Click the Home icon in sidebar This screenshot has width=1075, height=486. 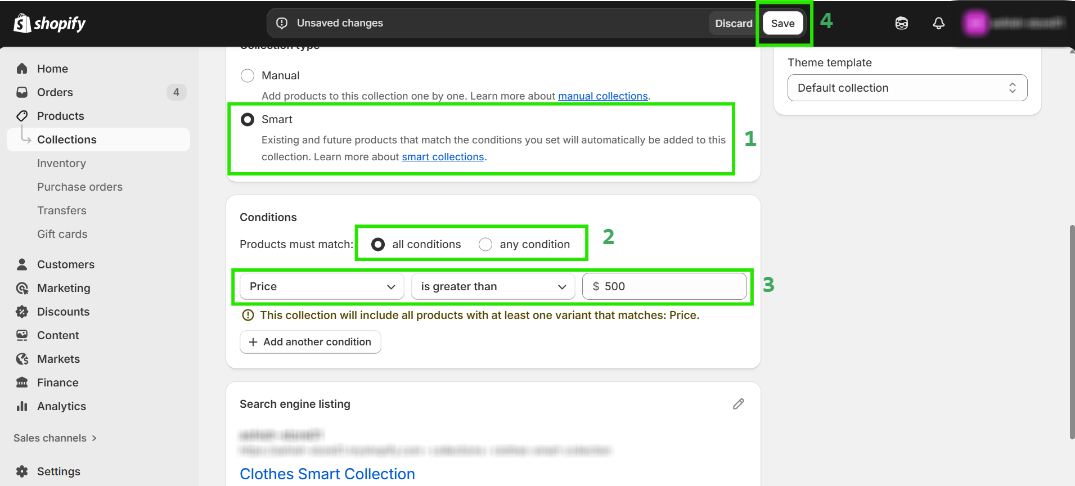(22, 69)
